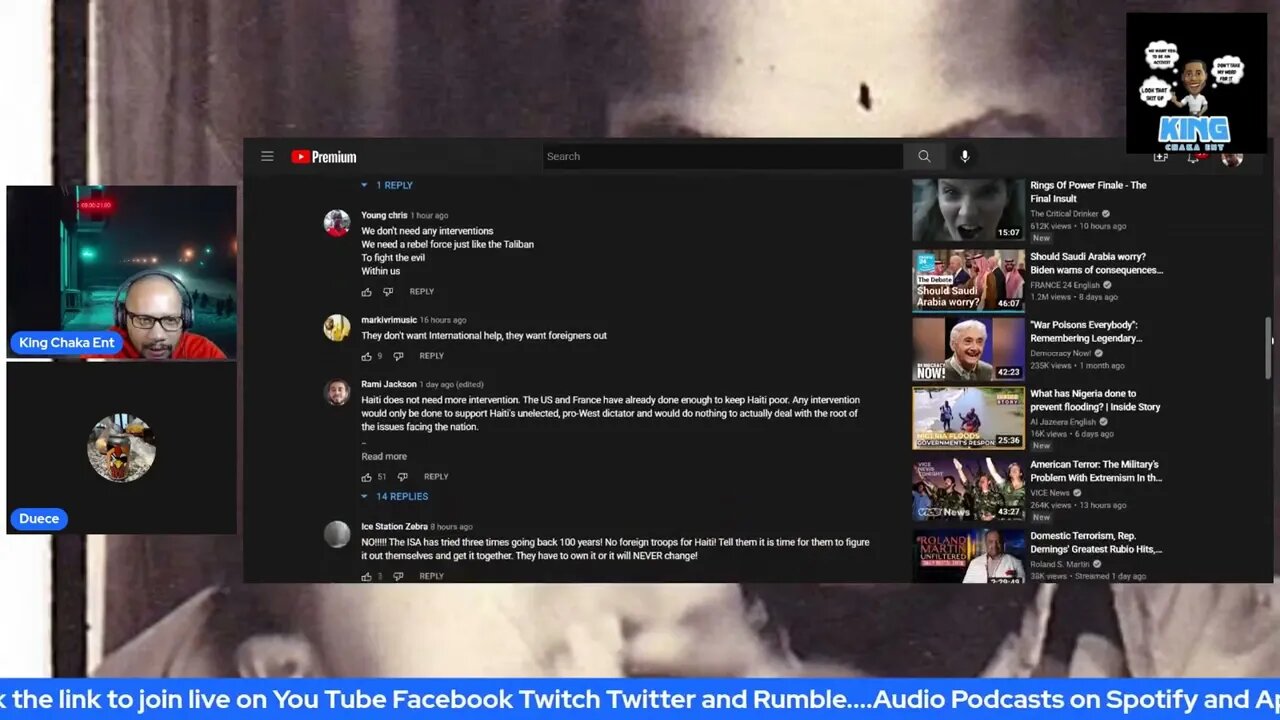Like Young chris's comment
Image resolution: width=1280 pixels, height=720 pixels.
pyautogui.click(x=366, y=292)
